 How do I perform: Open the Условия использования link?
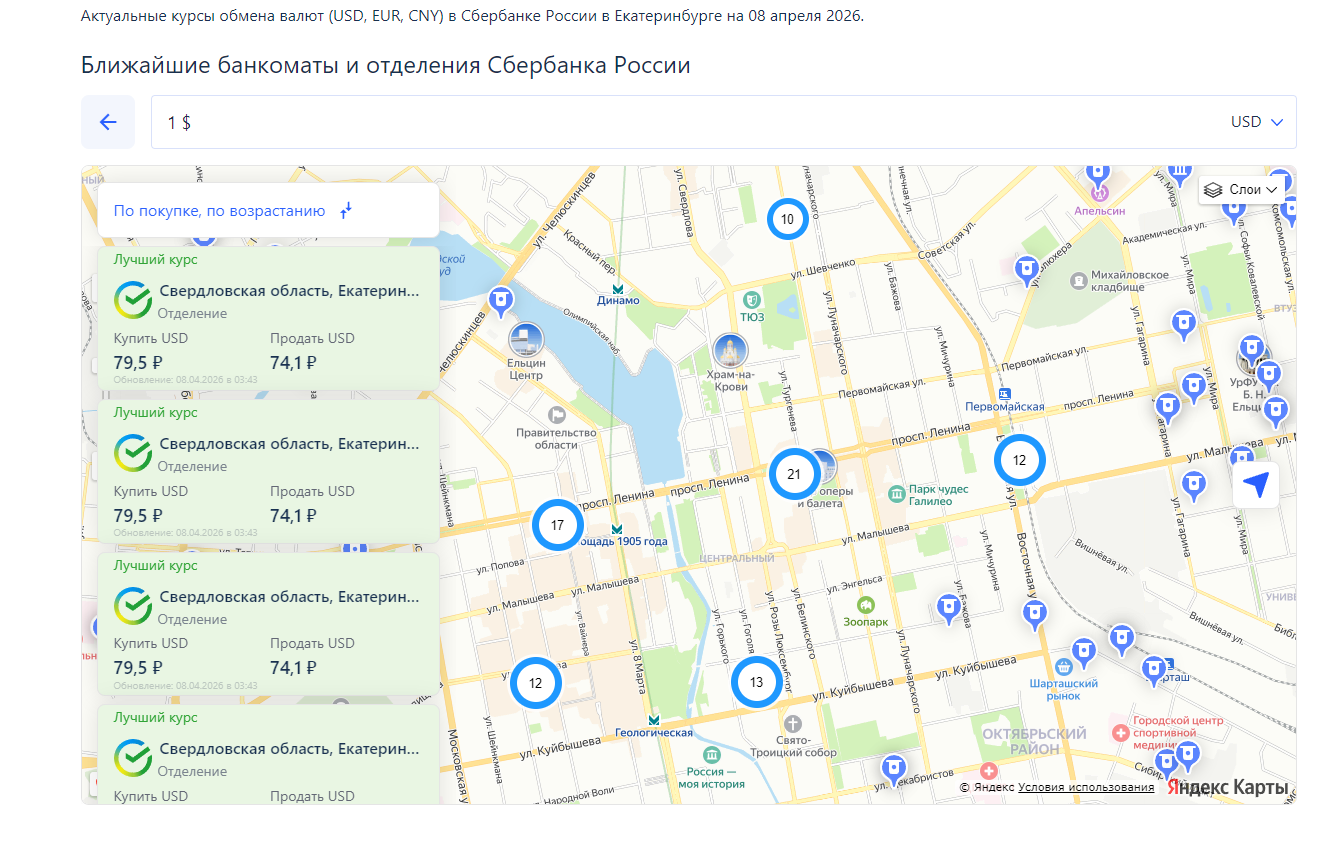[x=1086, y=787]
